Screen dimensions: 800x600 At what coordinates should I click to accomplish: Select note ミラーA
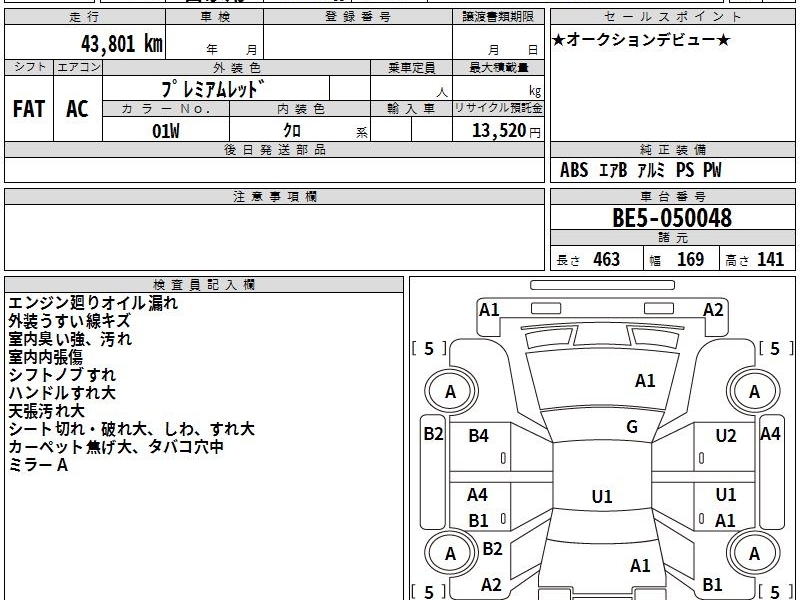coord(38,465)
